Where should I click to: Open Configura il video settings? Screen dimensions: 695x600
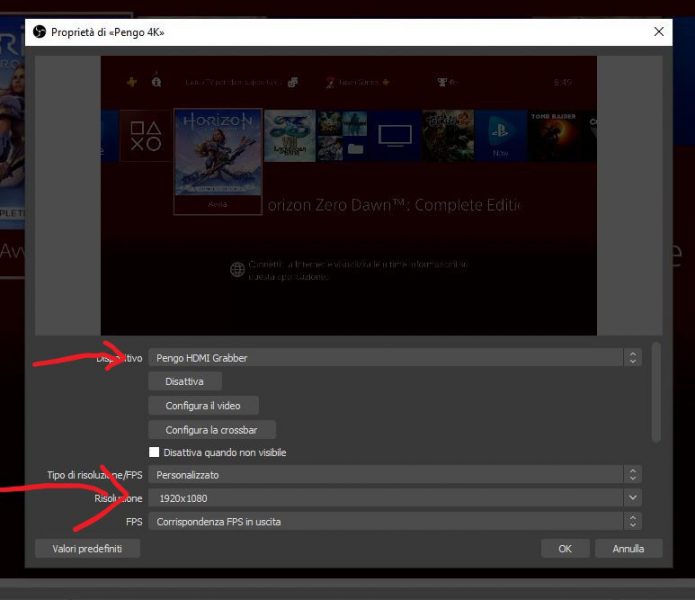pyautogui.click(x=203, y=405)
